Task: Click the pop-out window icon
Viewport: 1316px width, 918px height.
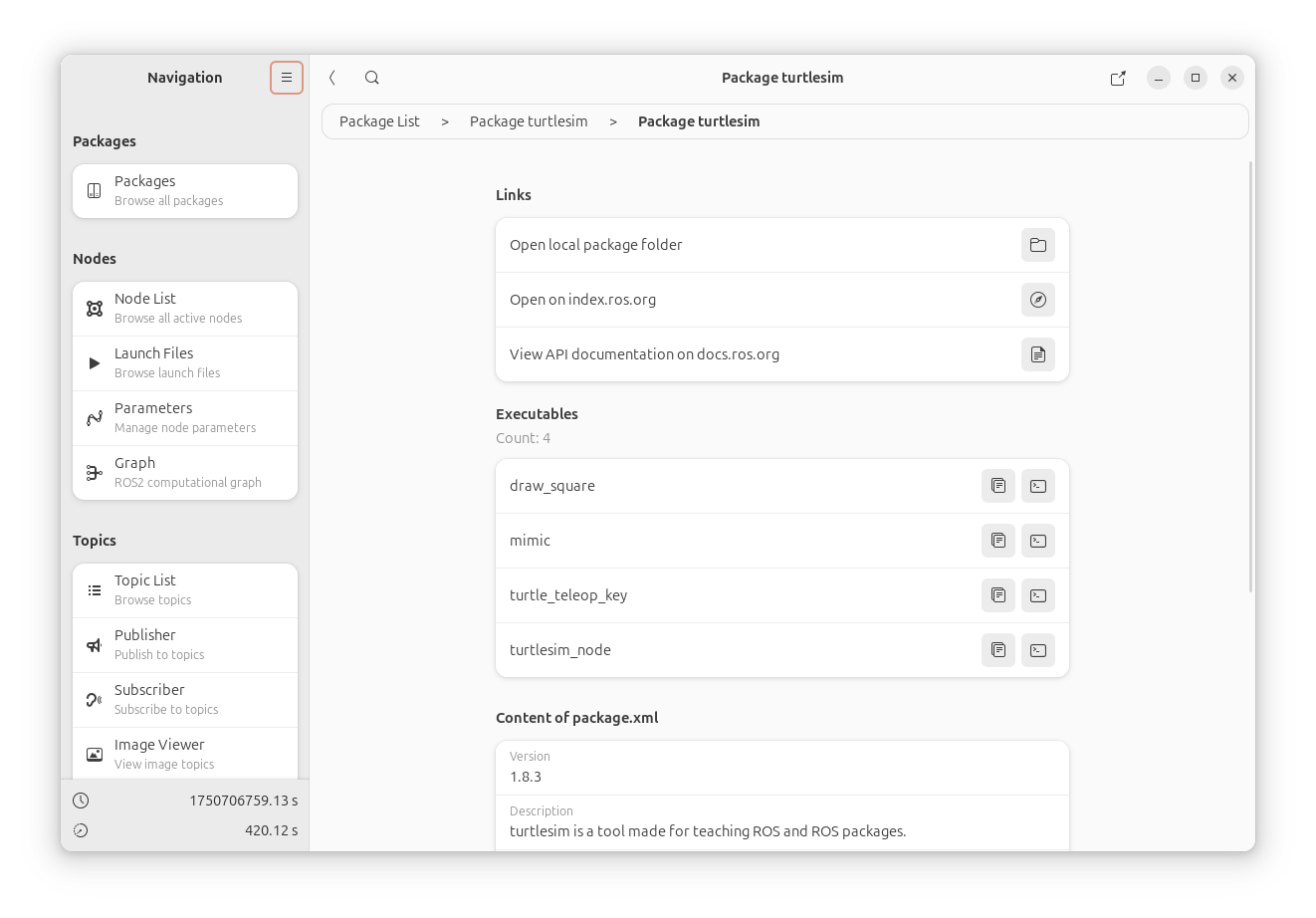Action: tap(1118, 78)
